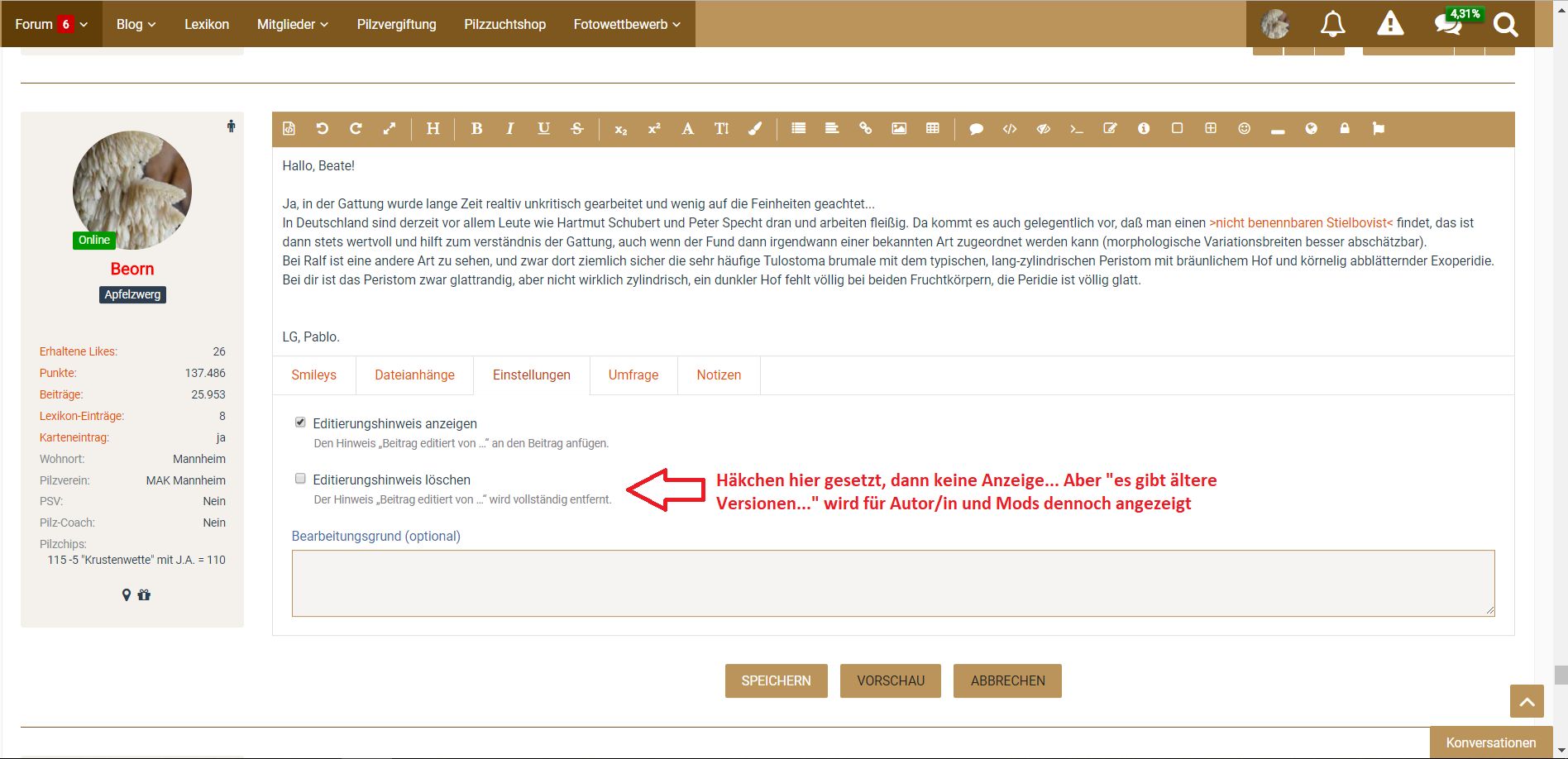Uncheck 'Editierungshinweis anzeigen' checkbox
Image resolution: width=1568 pixels, height=759 pixels.
[x=300, y=422]
